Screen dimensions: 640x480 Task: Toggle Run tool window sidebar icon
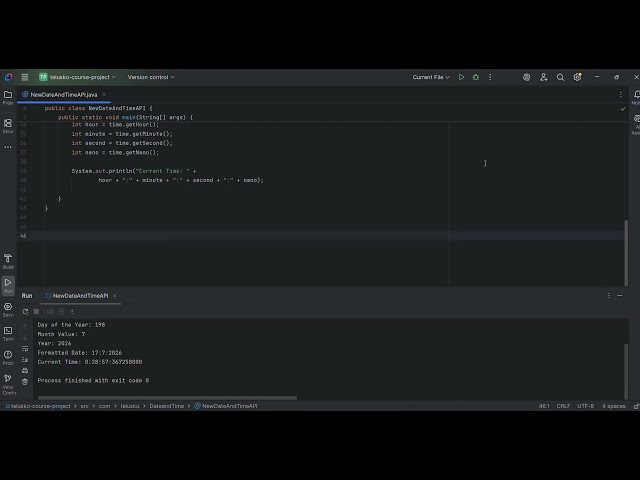(x=8, y=285)
